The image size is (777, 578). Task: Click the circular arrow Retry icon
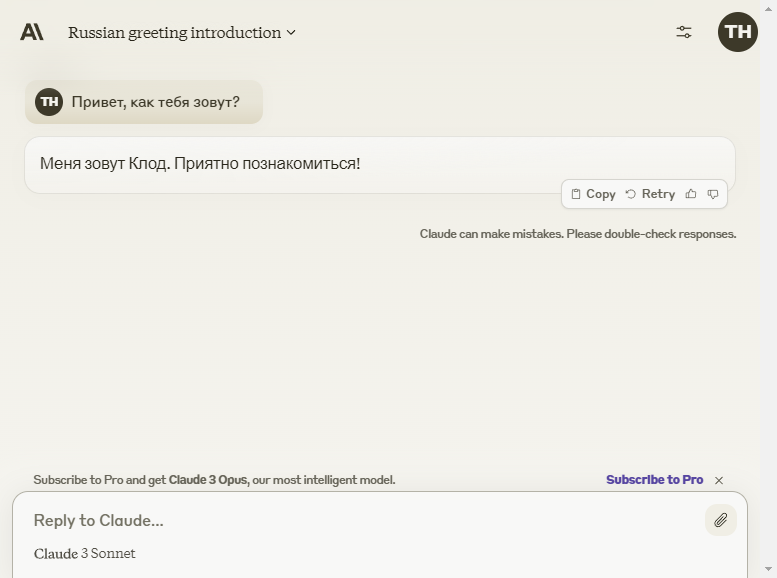coord(630,194)
